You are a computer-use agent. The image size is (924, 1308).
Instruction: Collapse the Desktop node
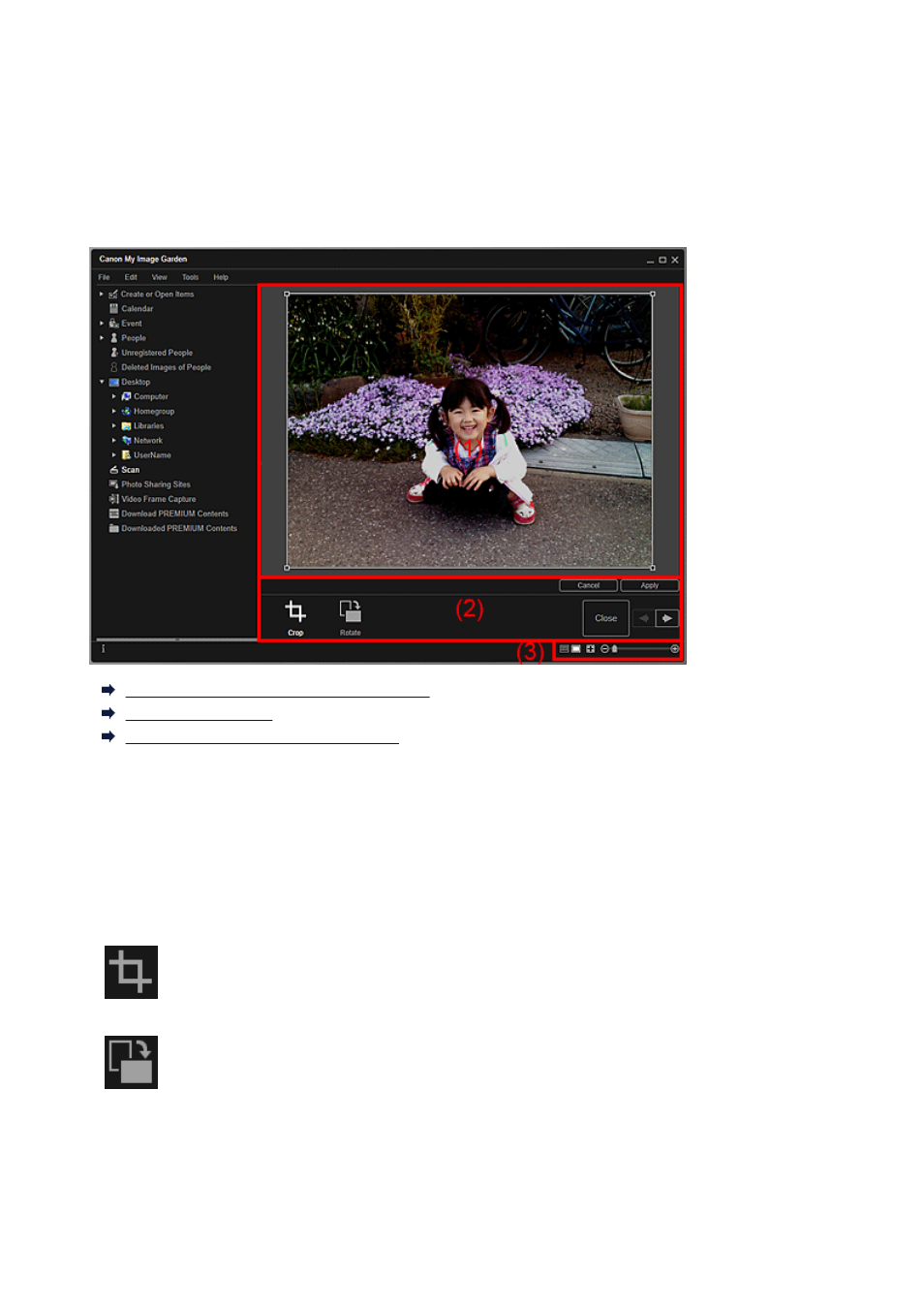coord(102,382)
